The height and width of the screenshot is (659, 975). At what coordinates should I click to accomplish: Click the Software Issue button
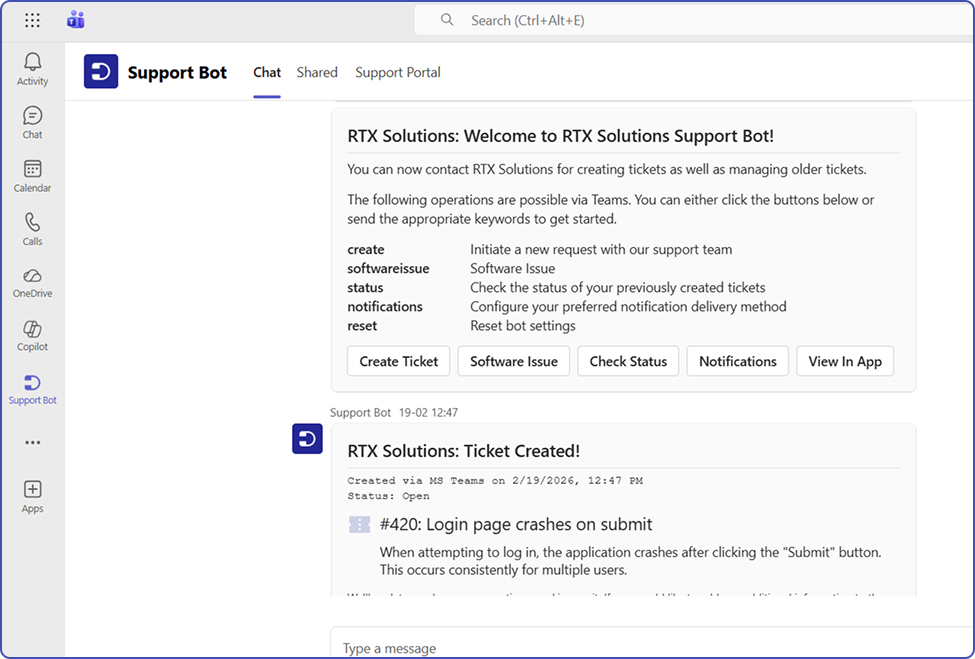514,361
